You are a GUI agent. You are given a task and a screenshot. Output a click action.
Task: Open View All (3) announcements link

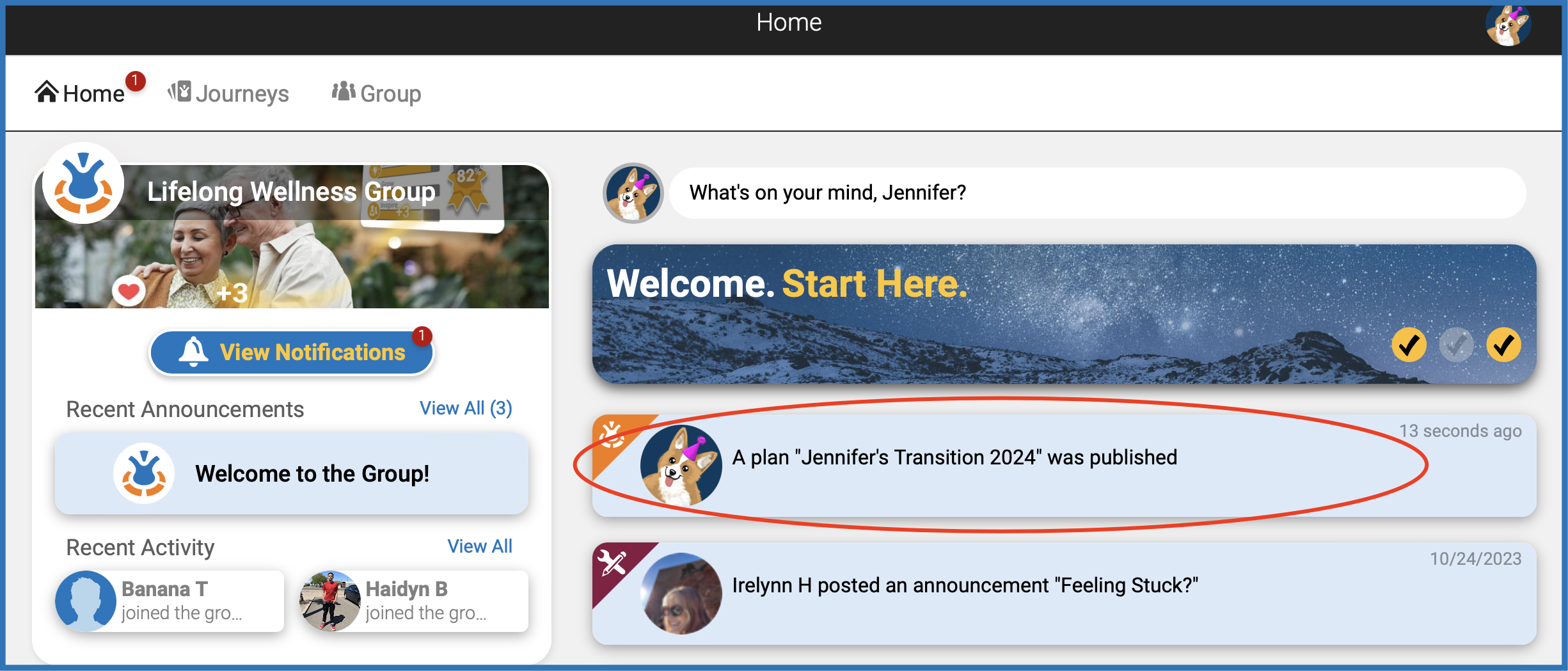[x=466, y=408]
